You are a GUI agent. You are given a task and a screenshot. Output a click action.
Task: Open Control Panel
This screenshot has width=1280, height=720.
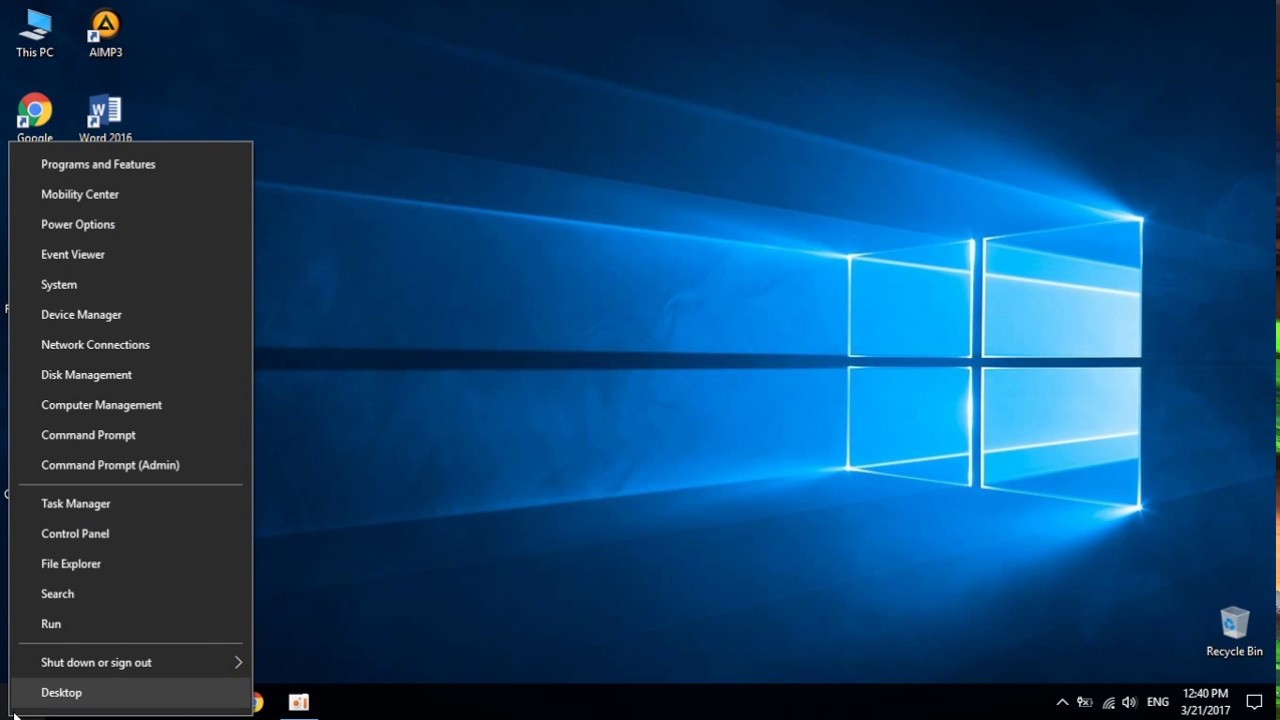(130, 533)
